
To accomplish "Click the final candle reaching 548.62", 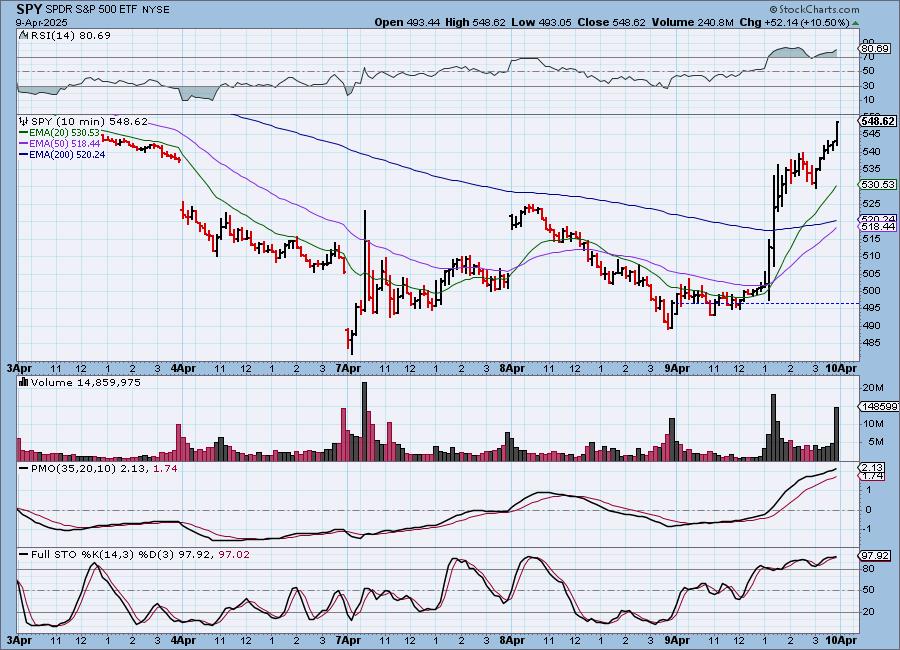I will pyautogui.click(x=837, y=133).
